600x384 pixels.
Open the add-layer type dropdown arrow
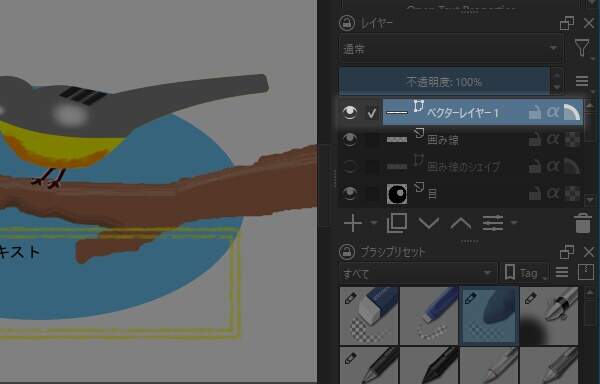374,223
